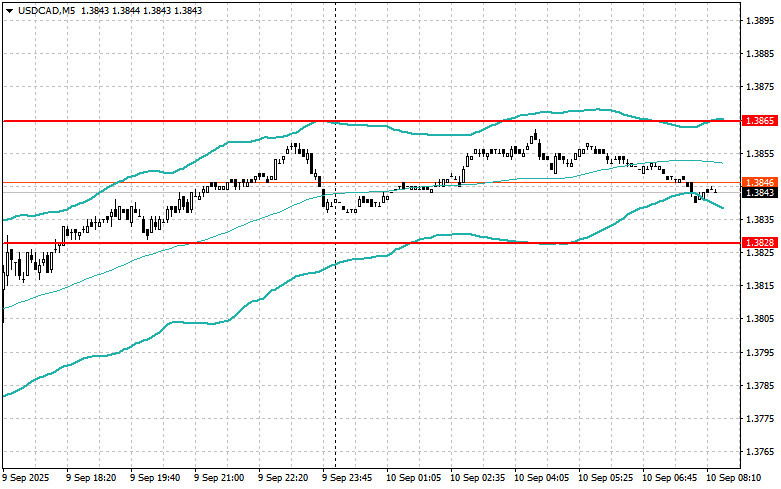The image size is (781, 489).
Task: Click the 1.3885 price scale value
Action: [761, 53]
